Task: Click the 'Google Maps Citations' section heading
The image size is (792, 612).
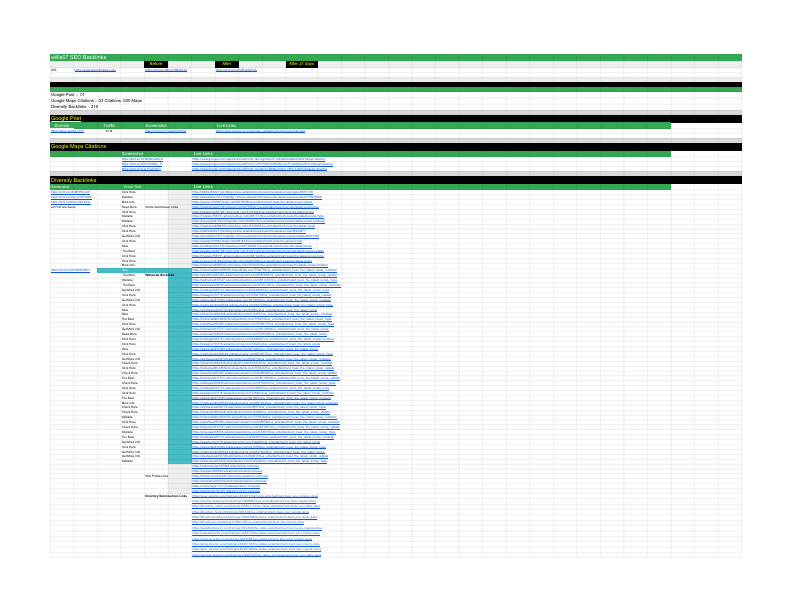Action: [x=78, y=146]
